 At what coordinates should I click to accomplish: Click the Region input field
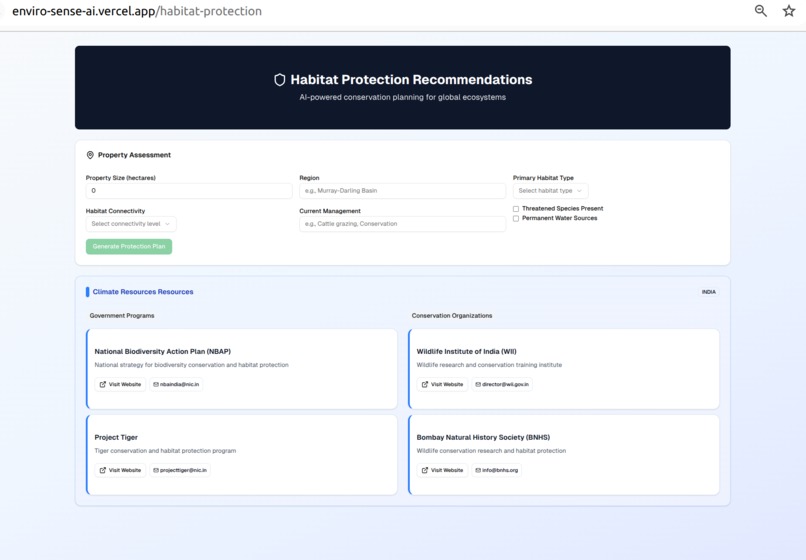pyautogui.click(x=402, y=191)
